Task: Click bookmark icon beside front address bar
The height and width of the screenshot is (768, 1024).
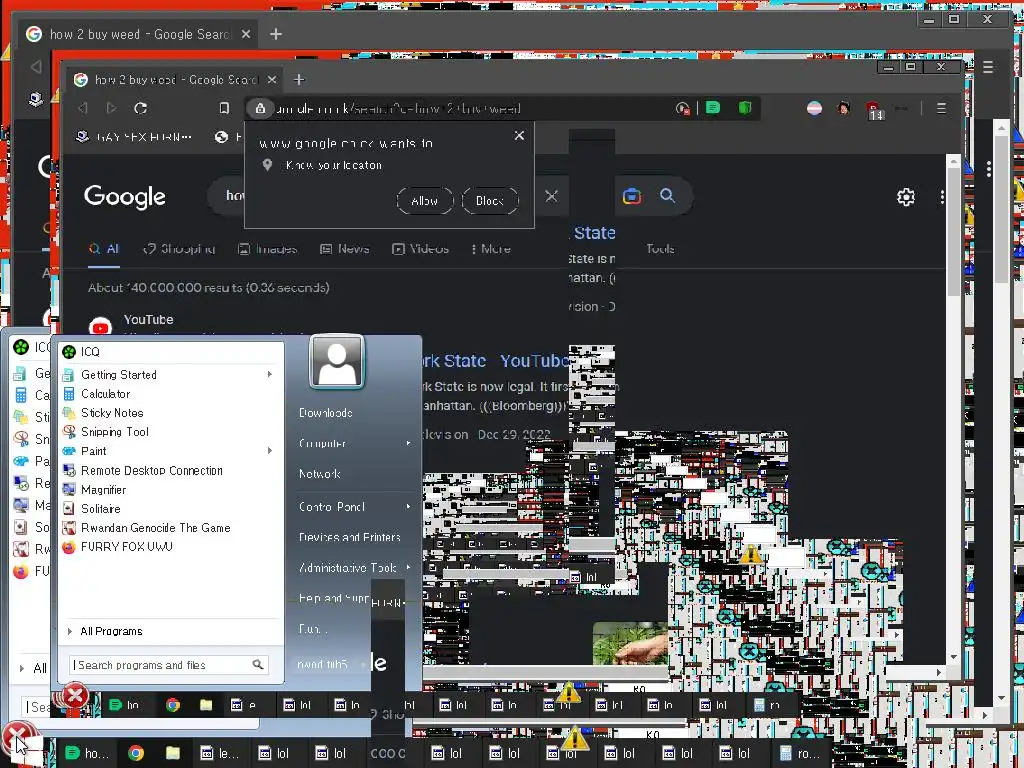Action: pos(224,108)
